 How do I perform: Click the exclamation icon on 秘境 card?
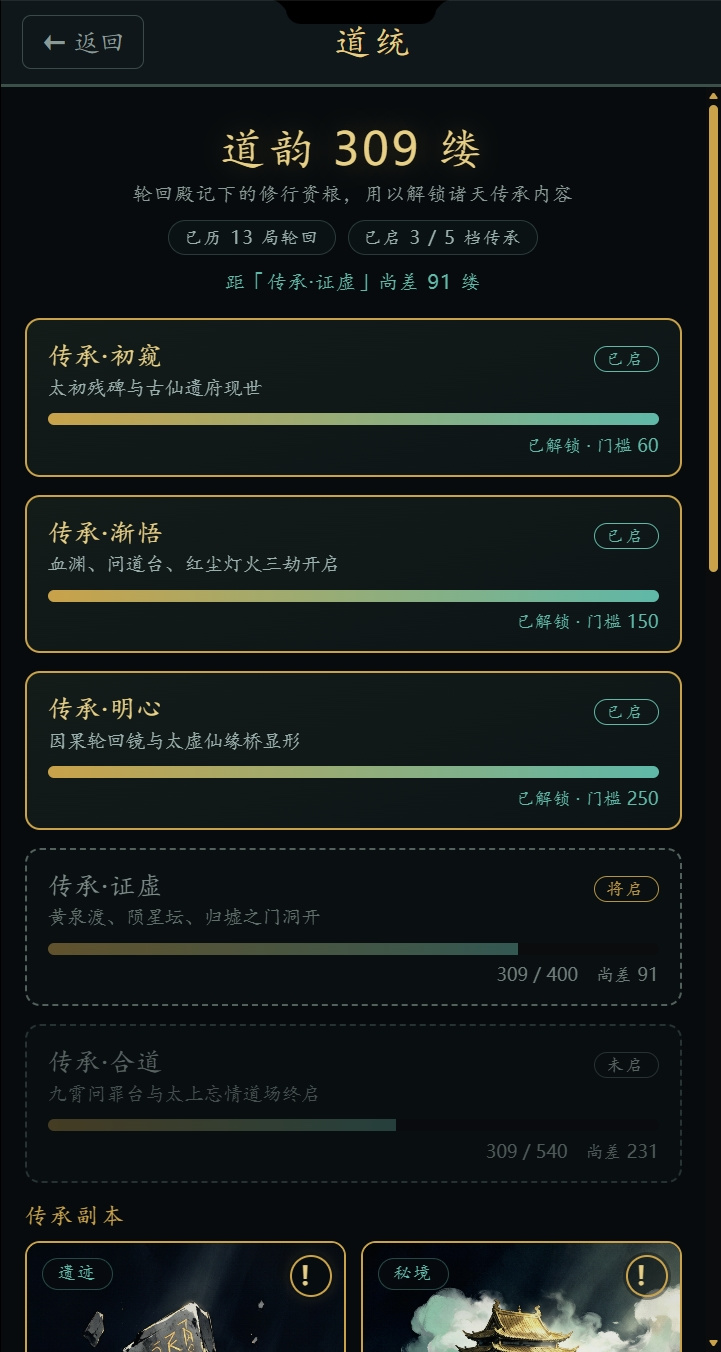coord(647,1275)
